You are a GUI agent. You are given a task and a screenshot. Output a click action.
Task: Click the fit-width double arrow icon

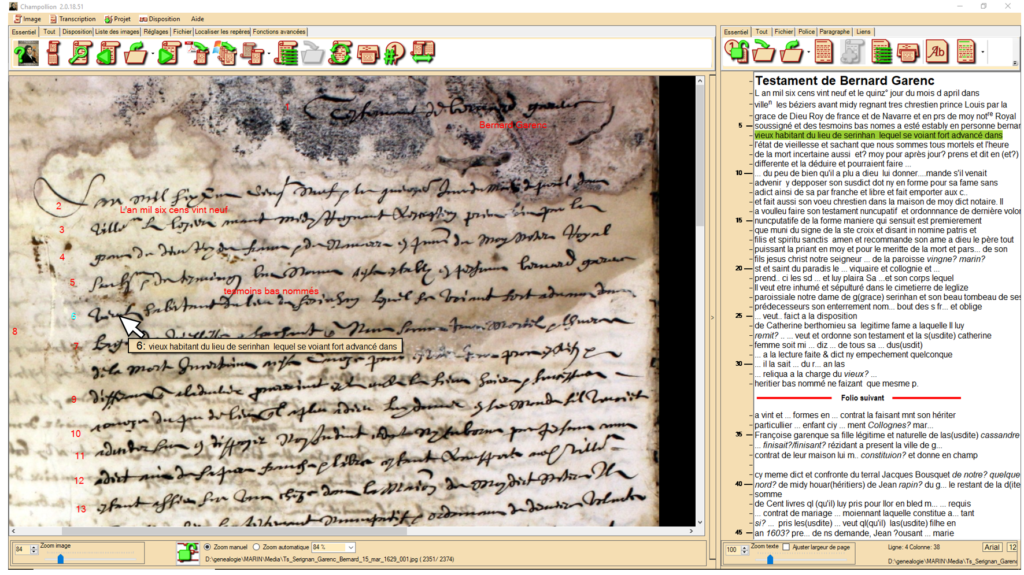click(423, 53)
